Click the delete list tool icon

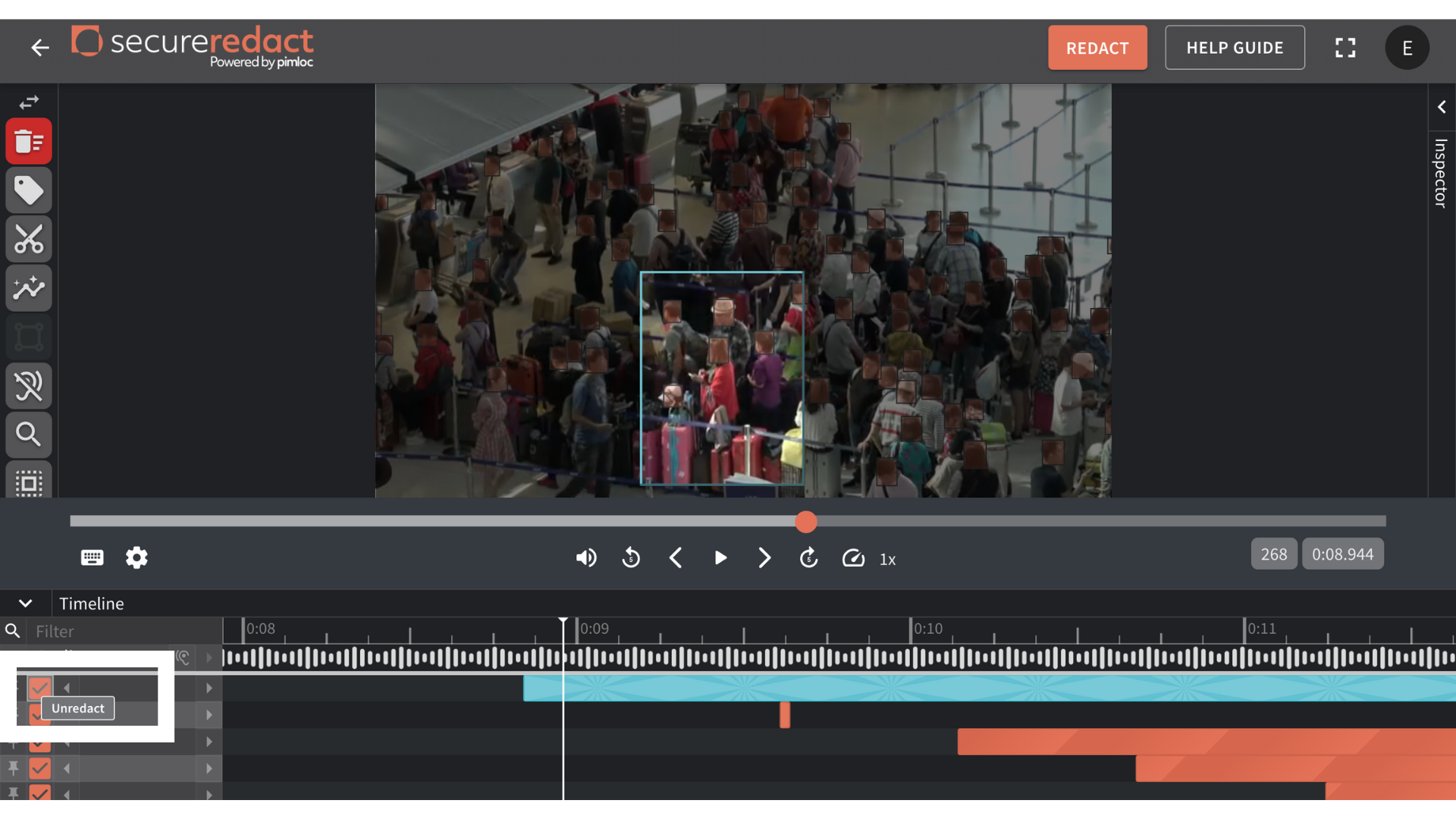(x=29, y=142)
